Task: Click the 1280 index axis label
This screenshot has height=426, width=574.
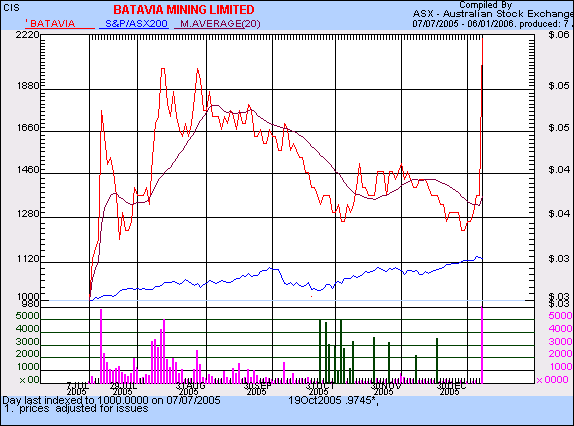Action: (x=27, y=213)
